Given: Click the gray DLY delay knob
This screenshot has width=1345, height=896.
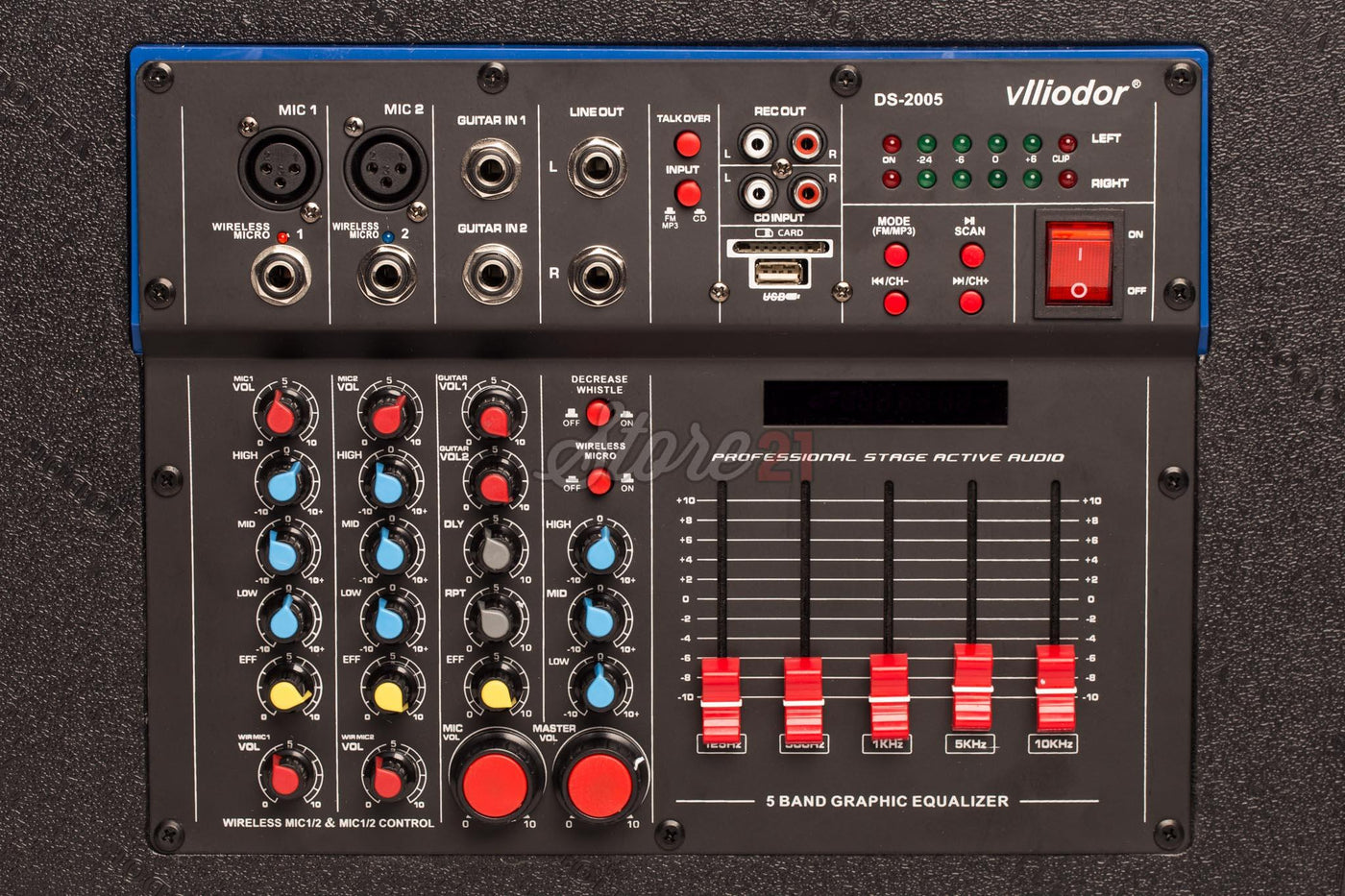Looking at the screenshot, I should pos(496,551).
